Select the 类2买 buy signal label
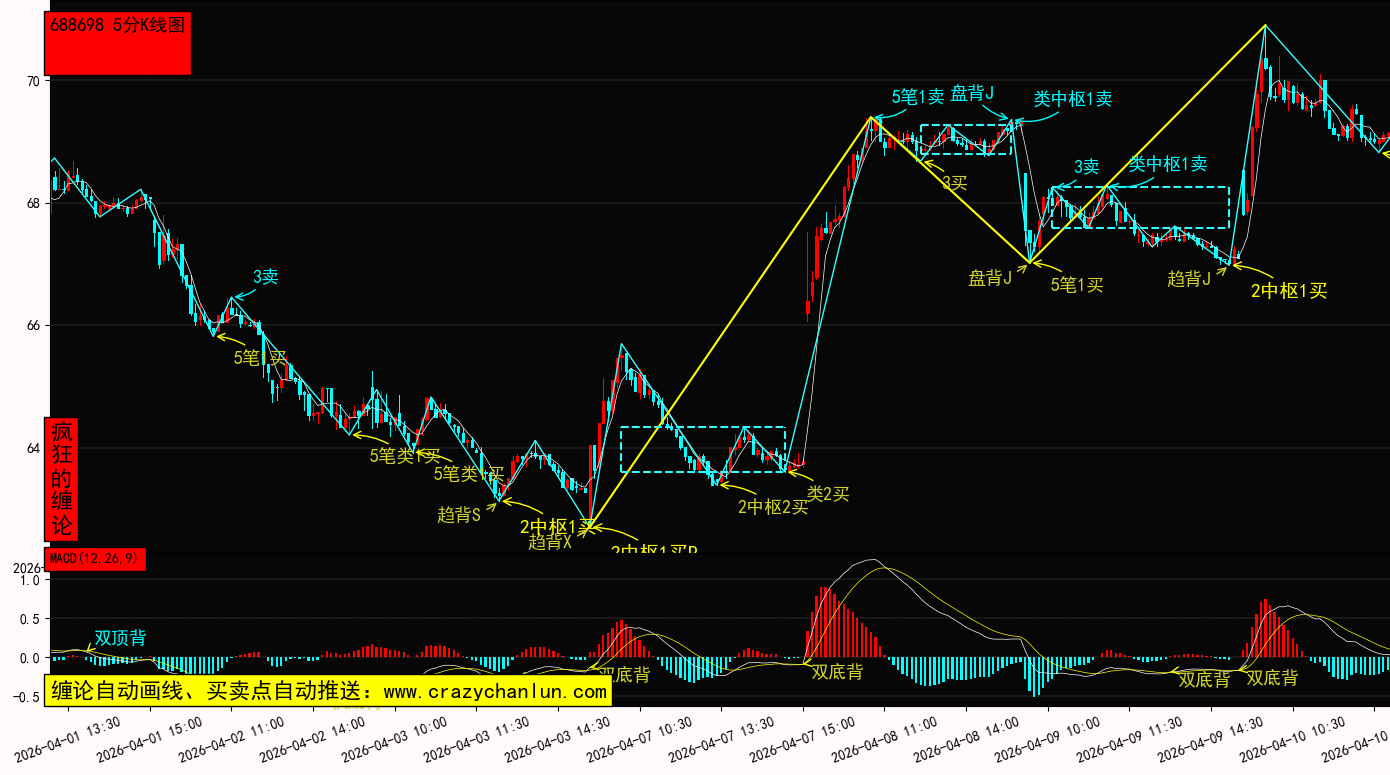Viewport: 1390px width, 775px height. pos(828,493)
